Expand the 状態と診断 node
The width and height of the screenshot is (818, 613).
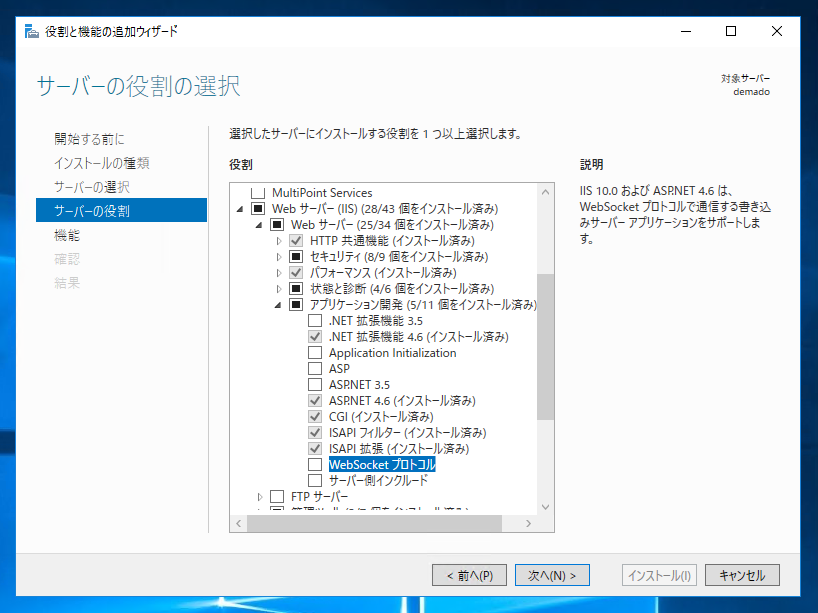[279, 289]
